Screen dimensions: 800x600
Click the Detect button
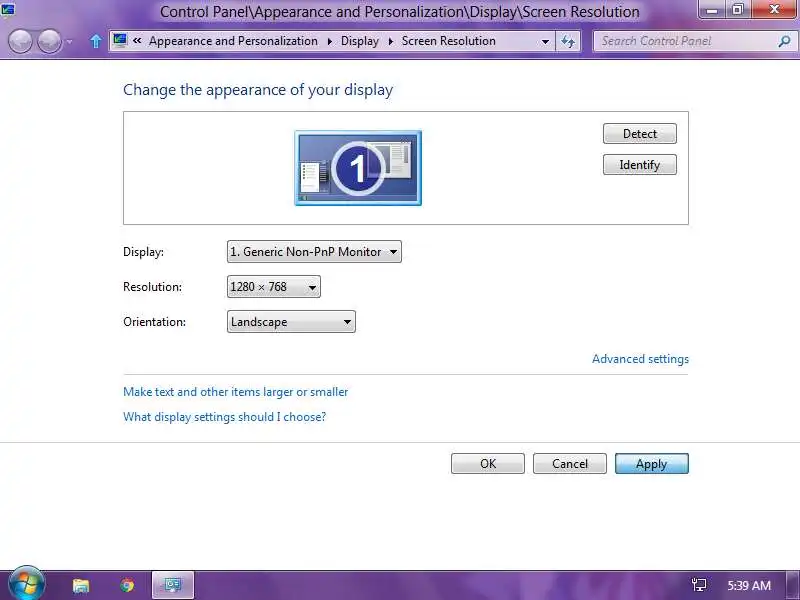pos(640,134)
